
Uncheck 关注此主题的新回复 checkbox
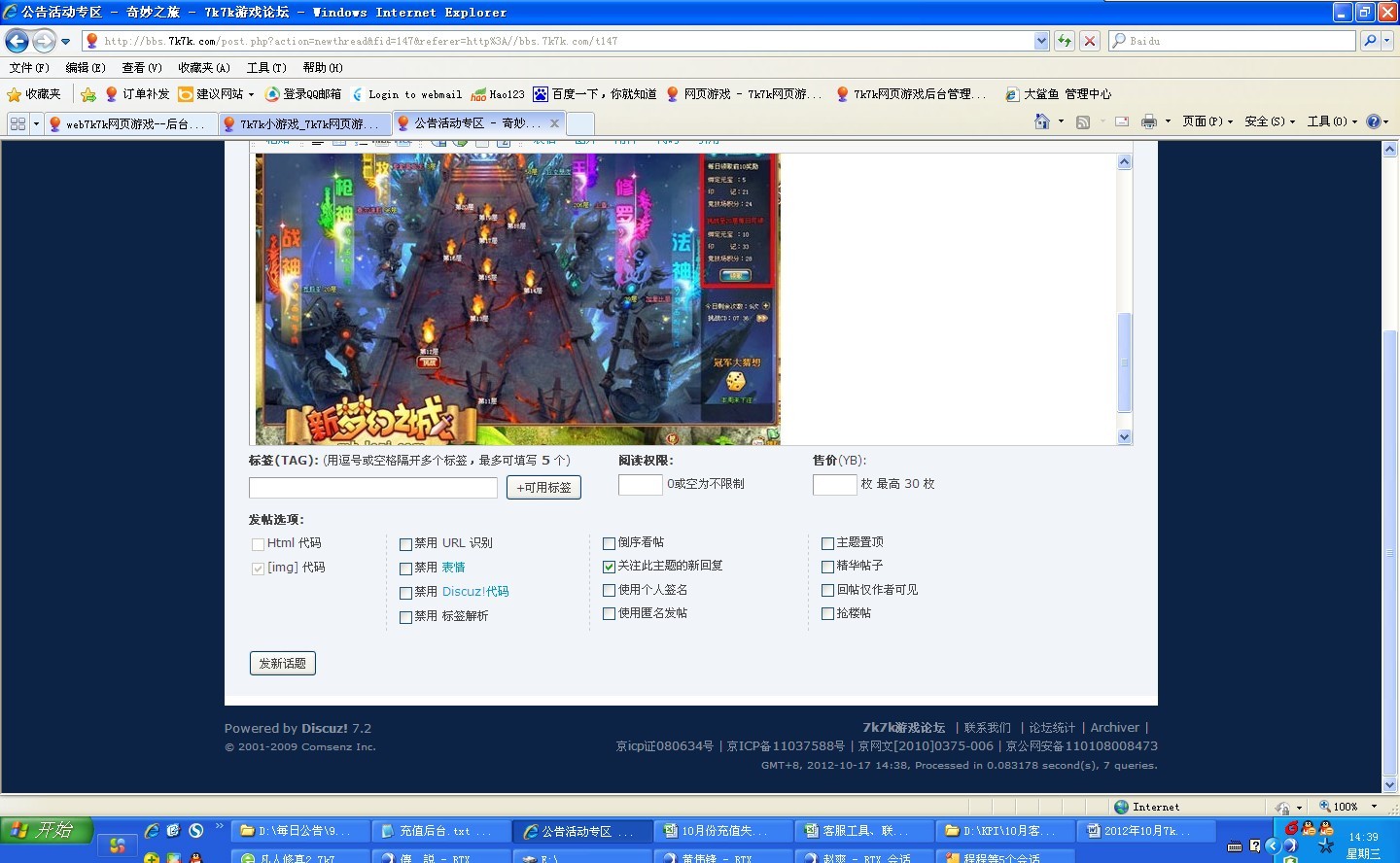pos(609,567)
